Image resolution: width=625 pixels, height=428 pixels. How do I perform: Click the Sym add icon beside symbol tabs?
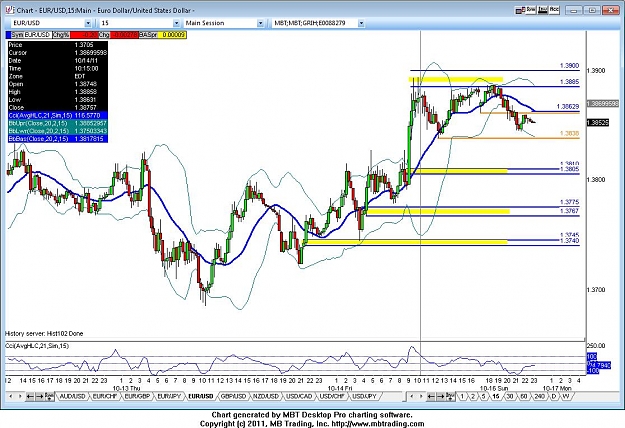pos(49,396)
